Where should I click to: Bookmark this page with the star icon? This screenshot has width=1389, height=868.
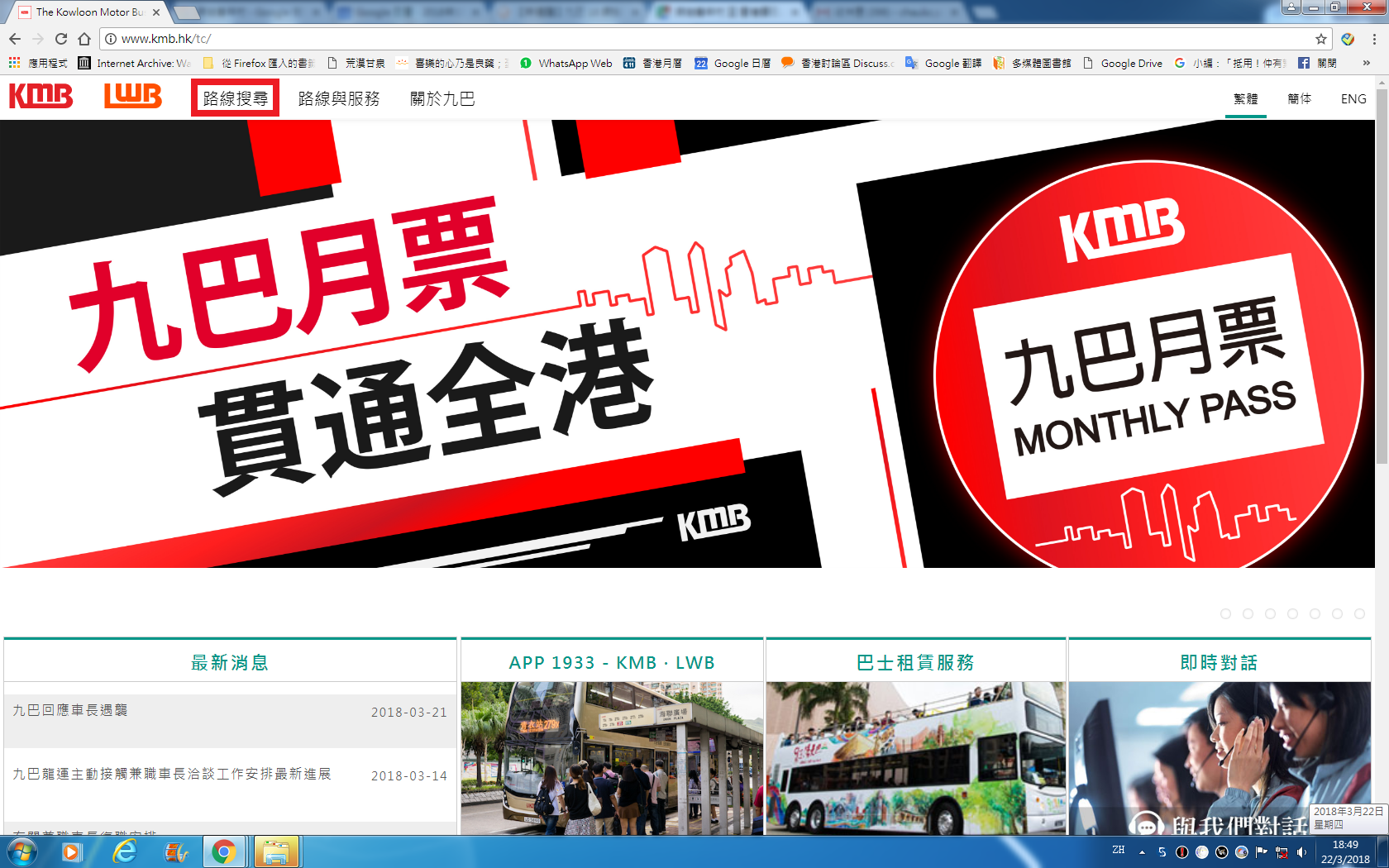click(1321, 39)
